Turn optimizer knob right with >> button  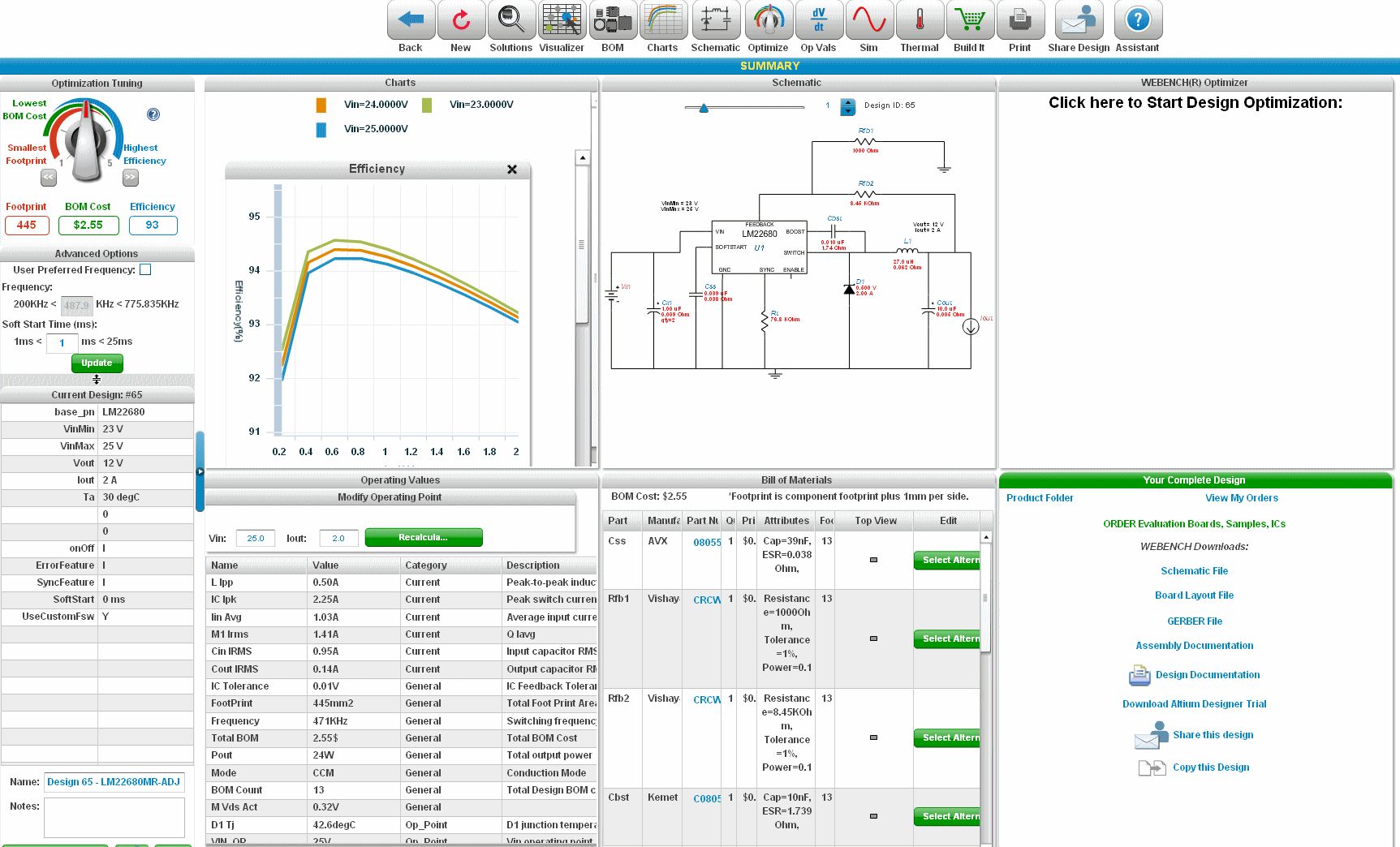point(131,177)
